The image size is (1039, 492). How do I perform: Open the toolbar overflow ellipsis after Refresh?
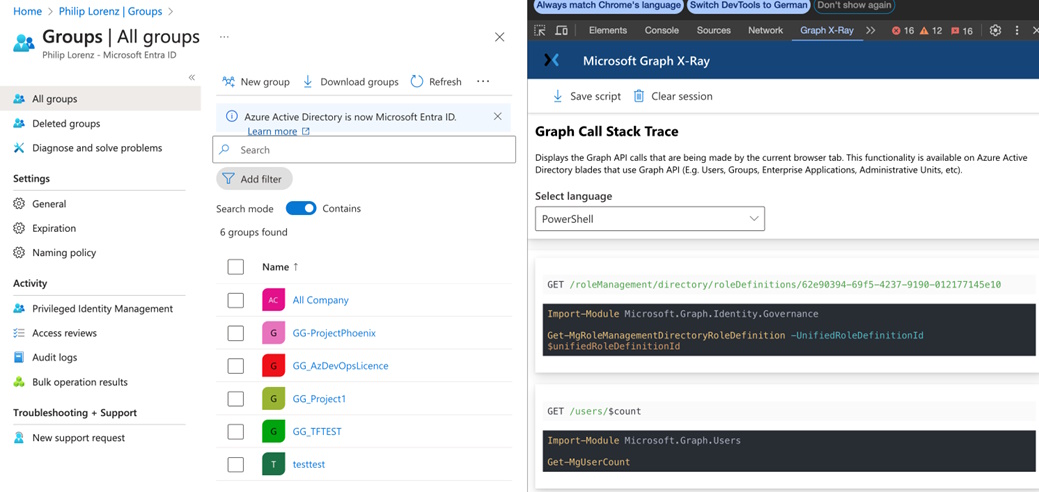pyautogui.click(x=483, y=82)
